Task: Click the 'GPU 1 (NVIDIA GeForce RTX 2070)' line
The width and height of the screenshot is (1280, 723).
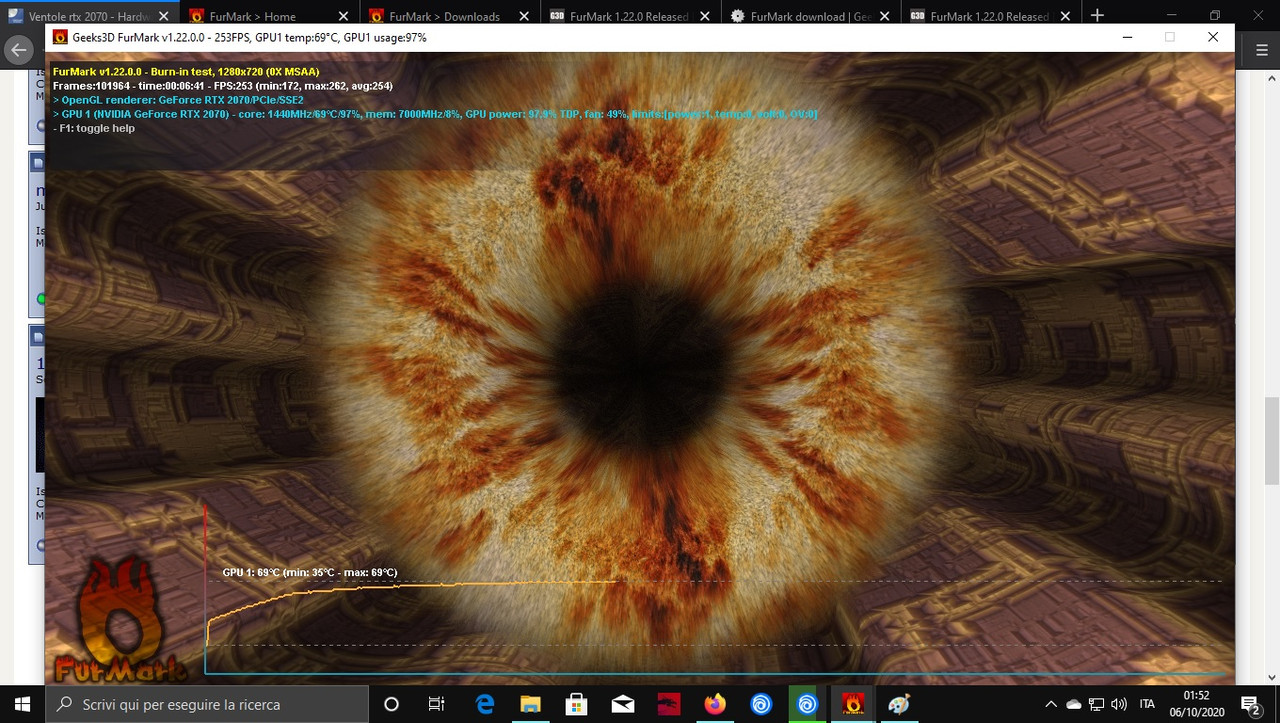Action: point(435,114)
